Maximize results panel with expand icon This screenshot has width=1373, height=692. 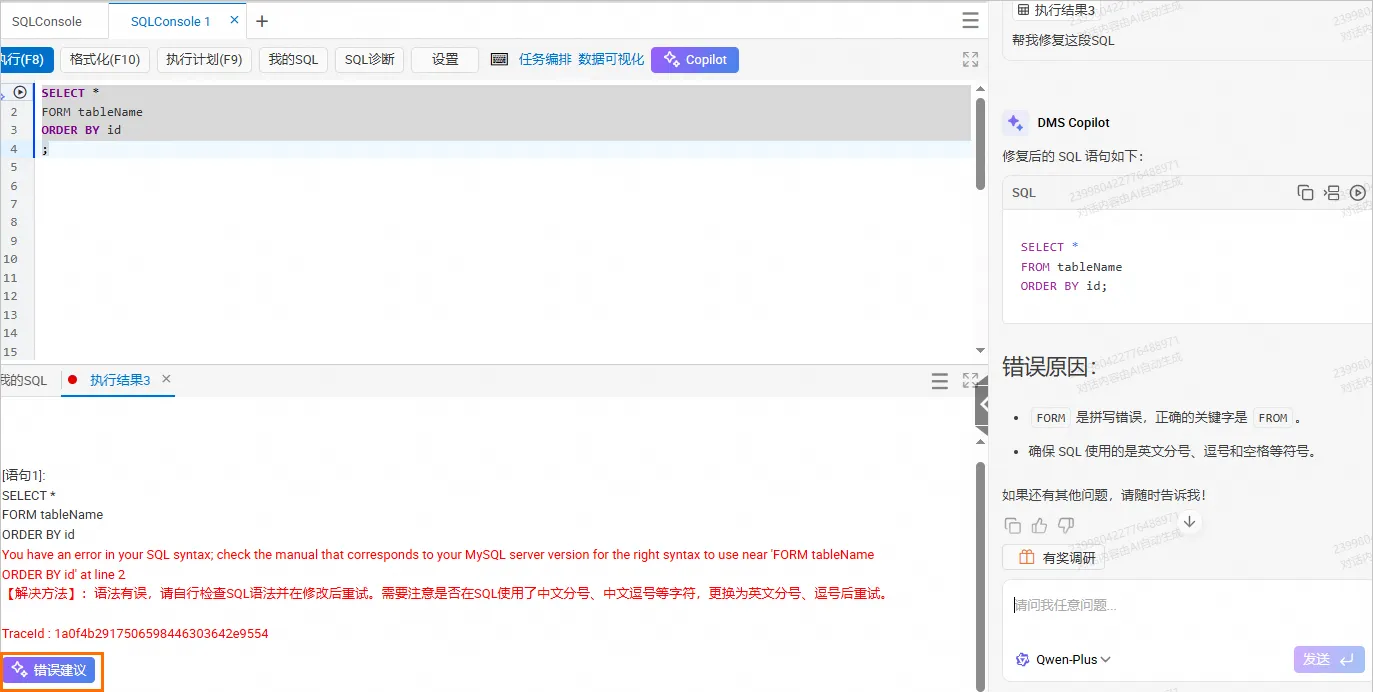pyautogui.click(x=970, y=380)
